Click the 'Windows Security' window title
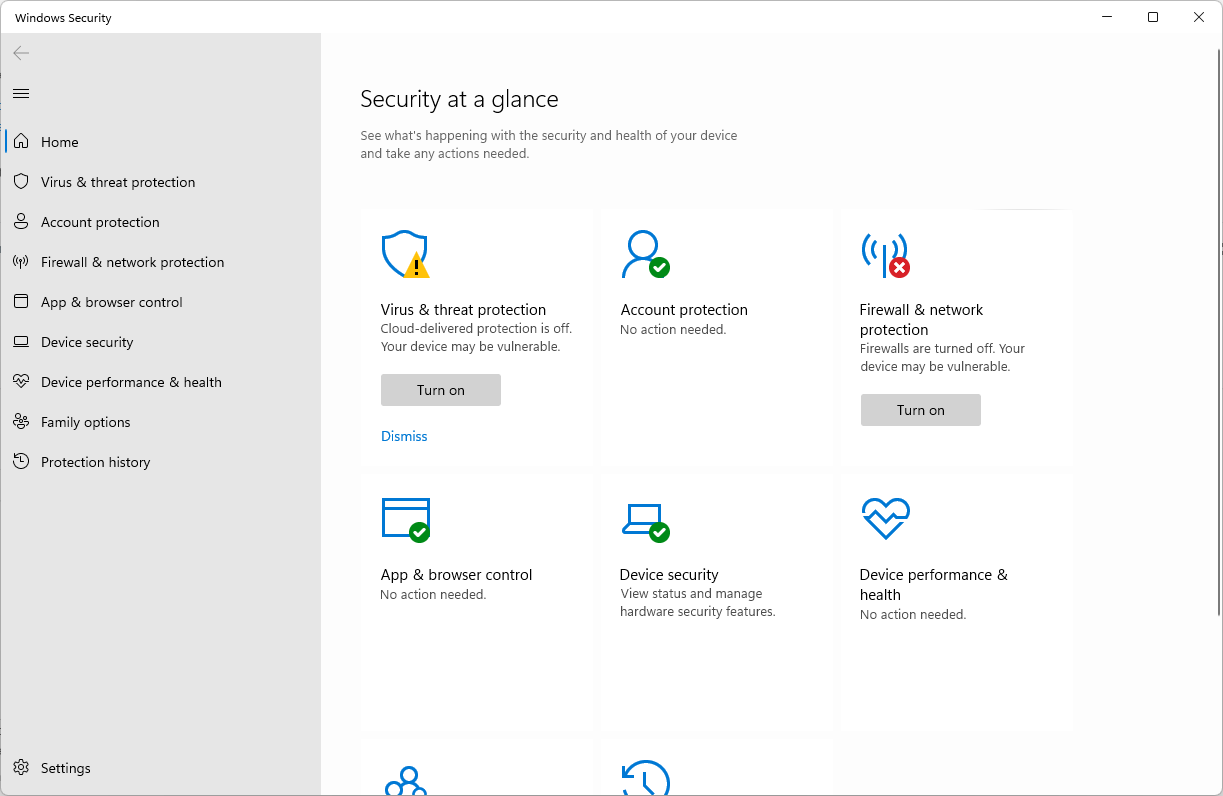Viewport: 1223px width, 796px height. [63, 18]
